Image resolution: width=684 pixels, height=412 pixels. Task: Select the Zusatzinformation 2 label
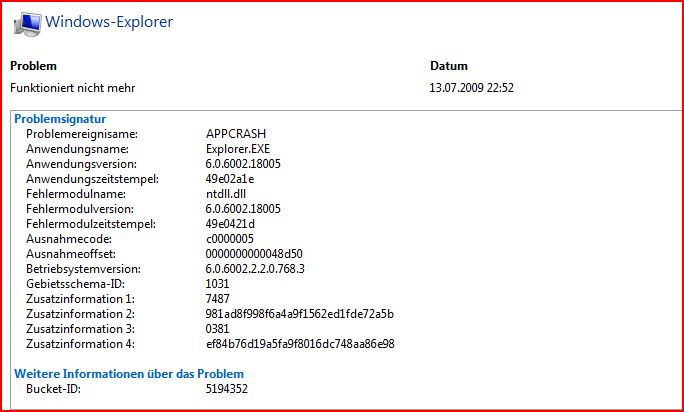click(80, 314)
